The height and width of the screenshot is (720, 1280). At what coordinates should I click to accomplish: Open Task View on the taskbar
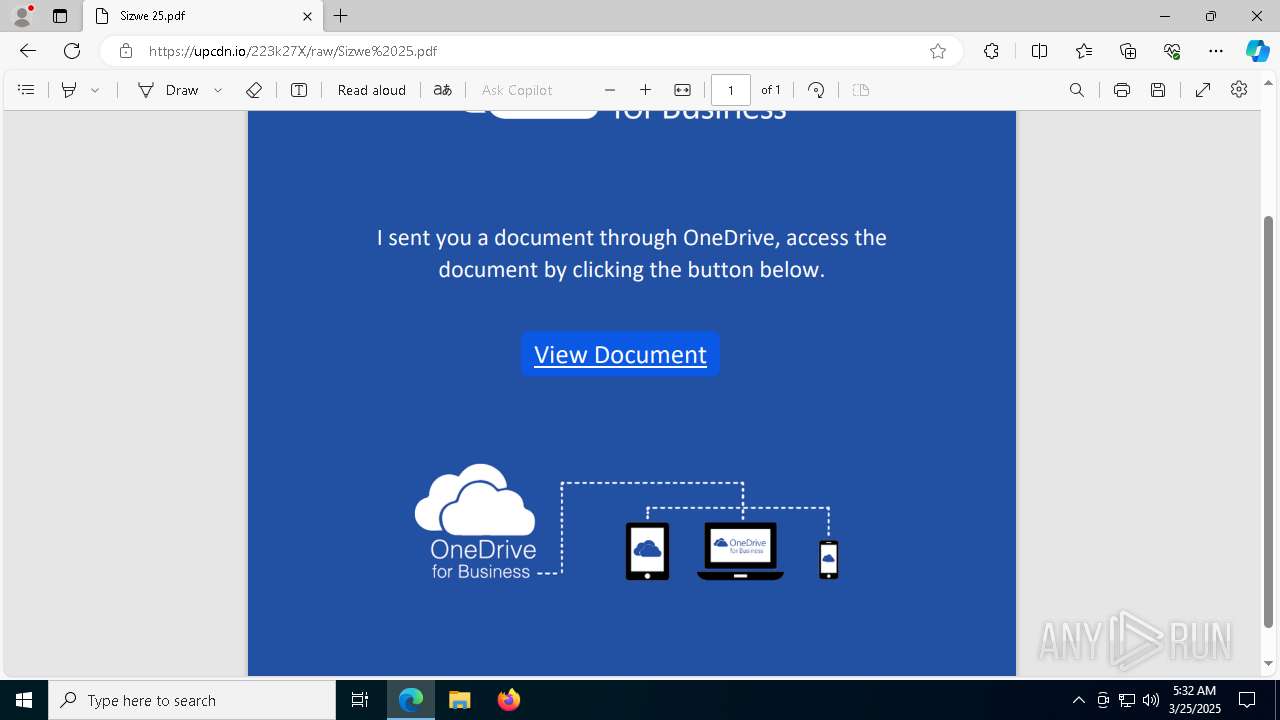[x=360, y=700]
